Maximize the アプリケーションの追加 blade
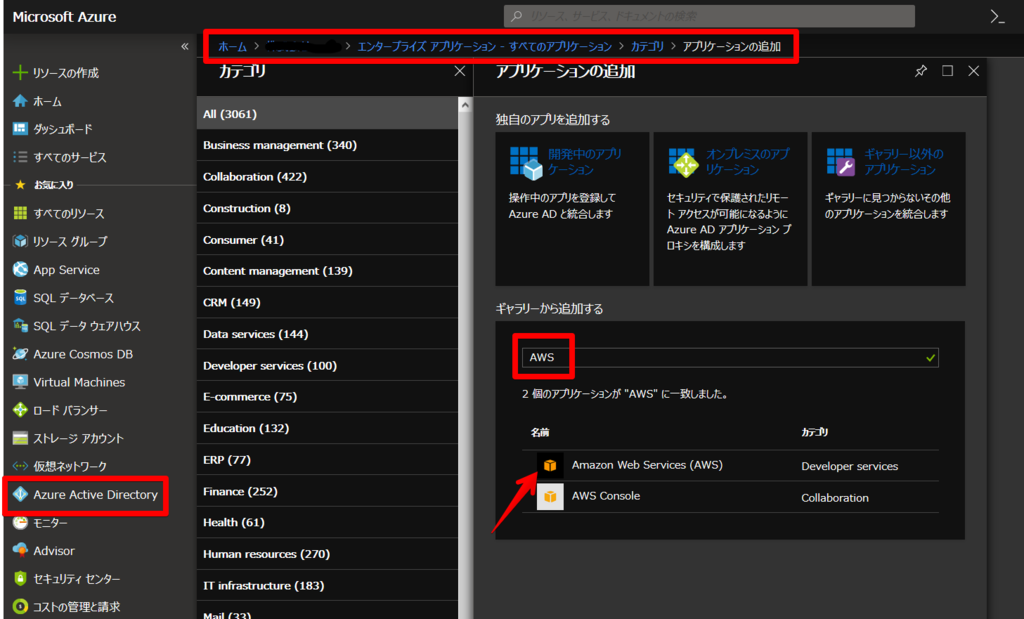The width and height of the screenshot is (1024, 619). pyautogui.click(x=947, y=71)
